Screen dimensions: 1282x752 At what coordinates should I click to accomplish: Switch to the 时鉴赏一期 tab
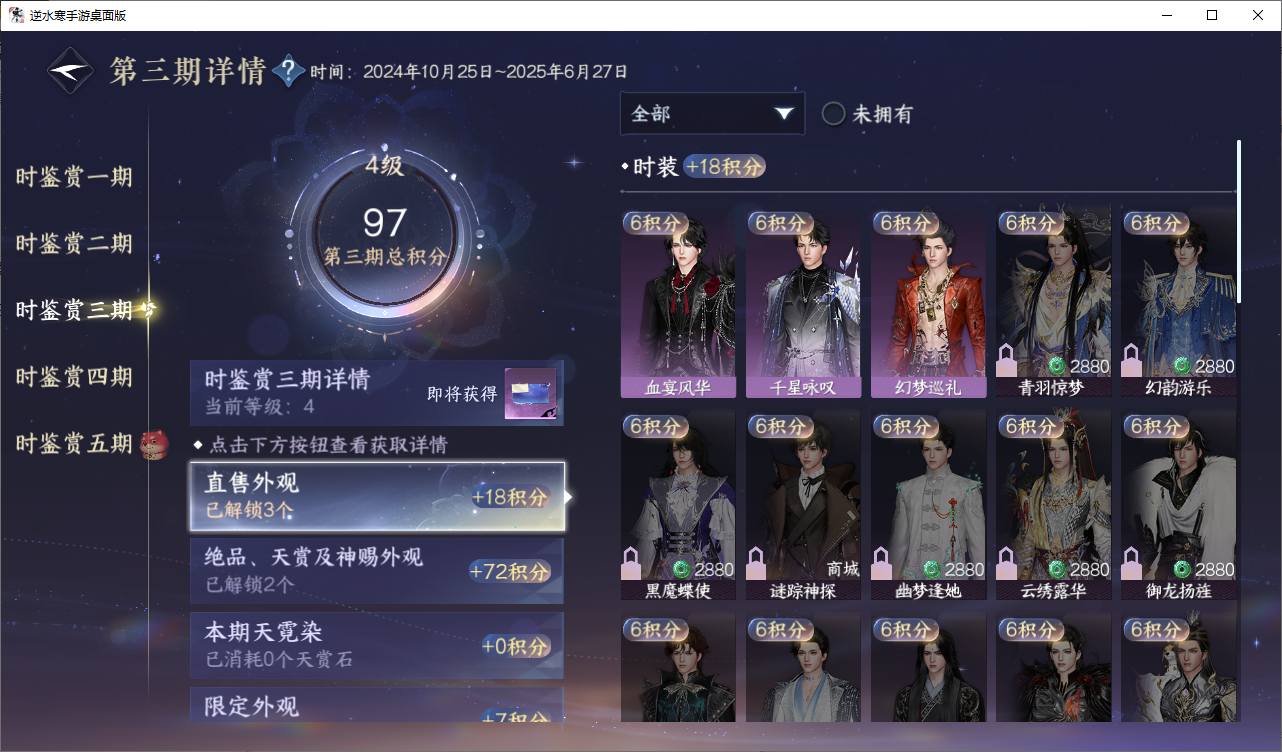tap(74, 177)
